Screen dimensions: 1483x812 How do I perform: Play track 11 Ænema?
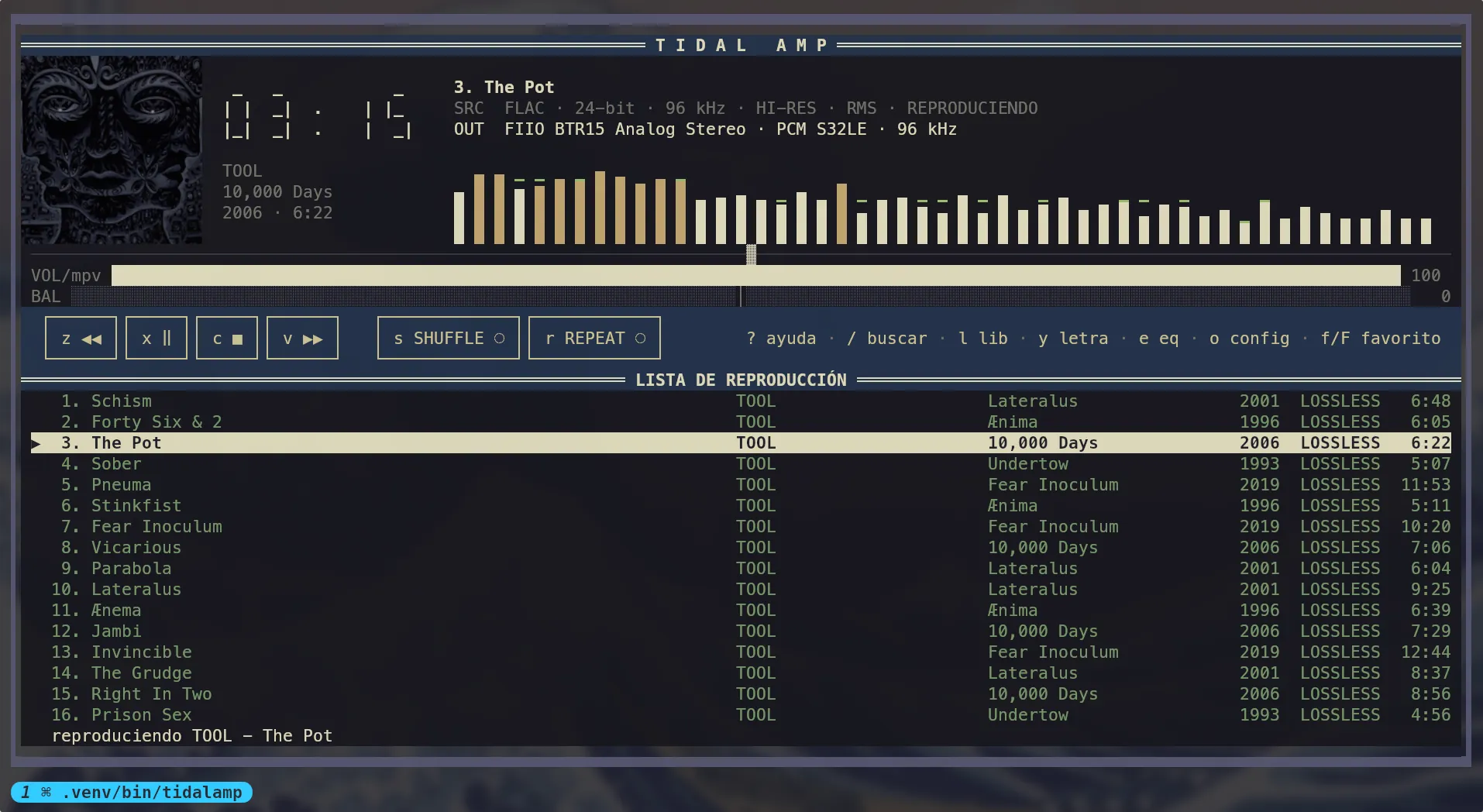tap(741, 610)
